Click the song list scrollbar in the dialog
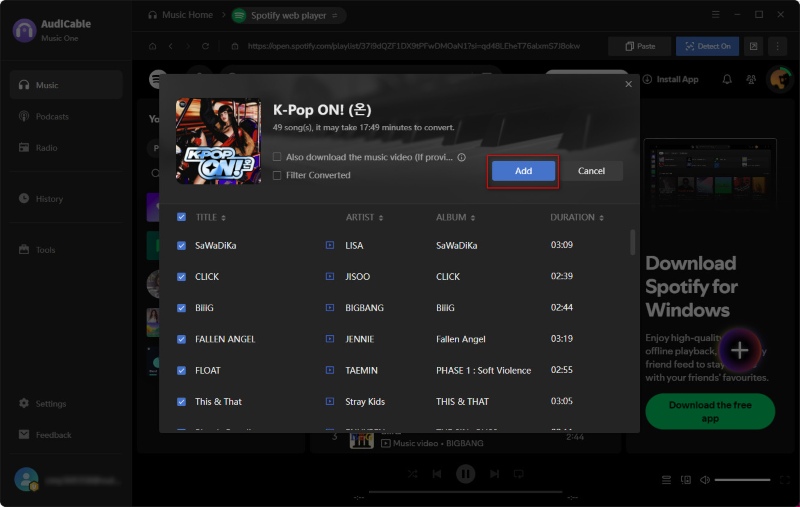Screen dimensions: 800x507 [x=633, y=242]
